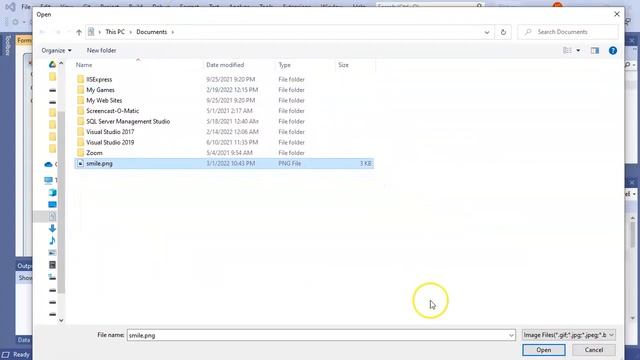640x360 pixels.
Task: Open file type filter Image Files dropdown
Action: coord(569,335)
